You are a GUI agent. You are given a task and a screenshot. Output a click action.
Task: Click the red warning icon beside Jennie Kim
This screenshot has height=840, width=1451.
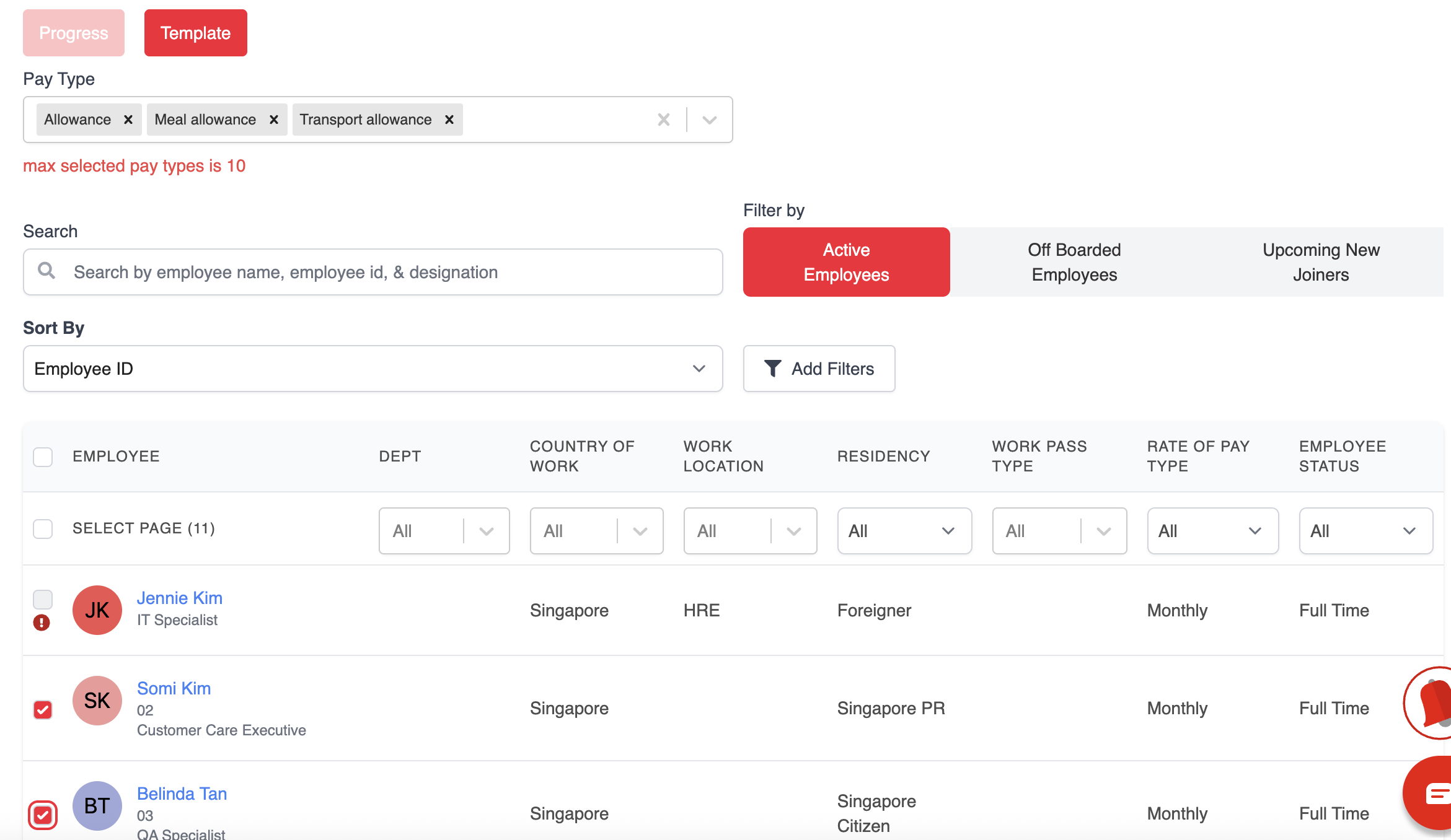[x=42, y=623]
